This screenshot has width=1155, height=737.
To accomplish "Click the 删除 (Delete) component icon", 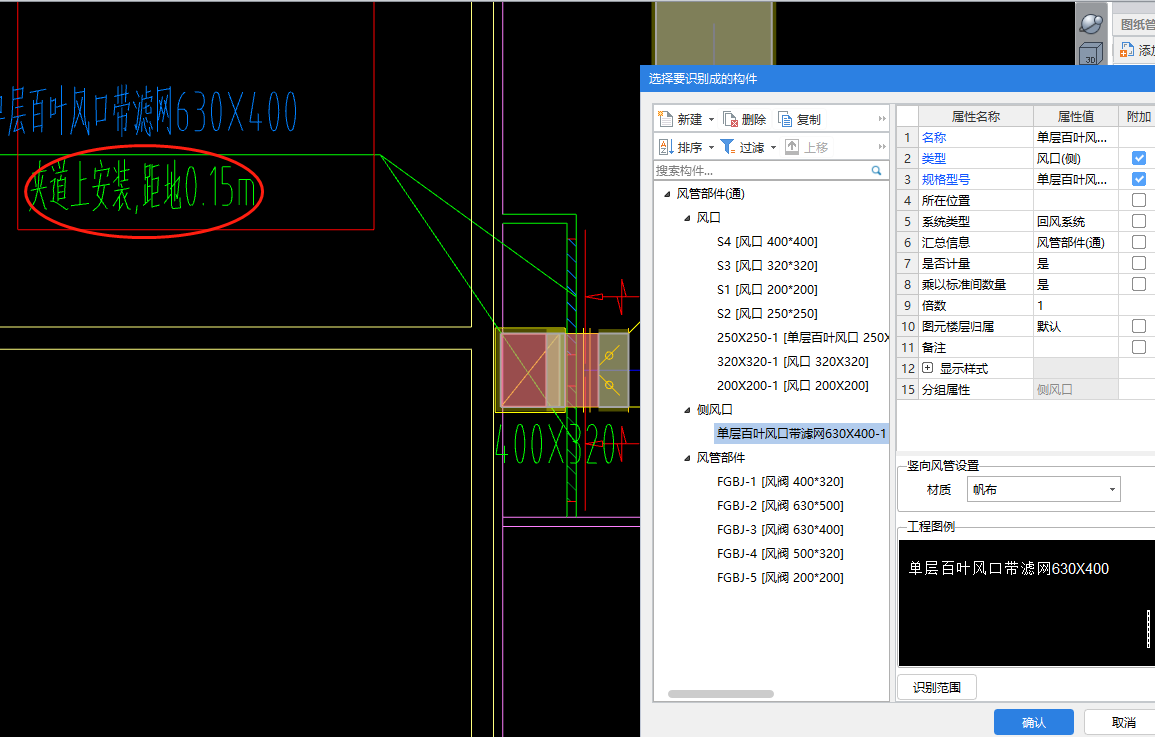I will click(731, 119).
